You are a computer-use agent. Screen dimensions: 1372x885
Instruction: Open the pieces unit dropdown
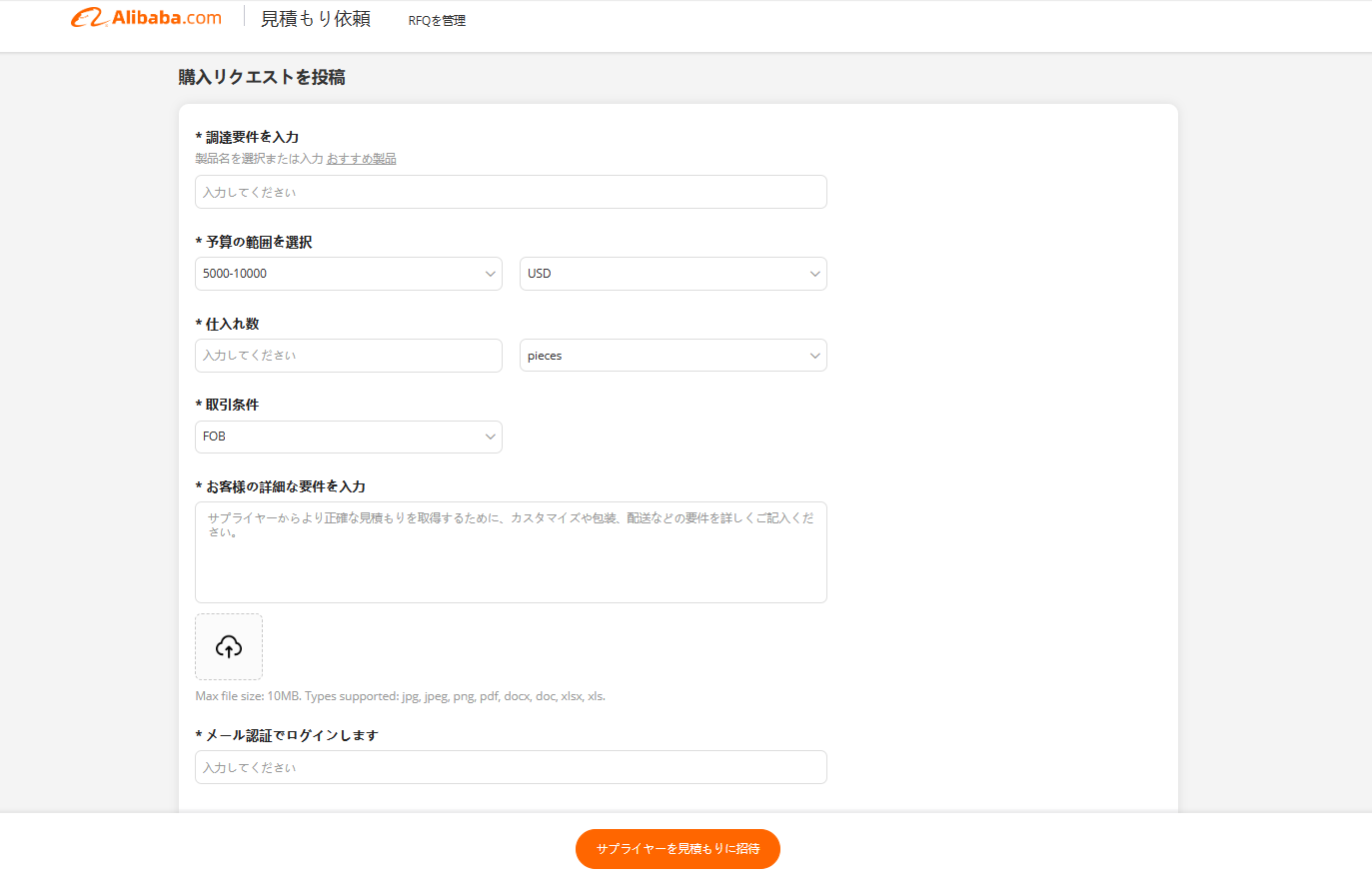pyautogui.click(x=674, y=356)
